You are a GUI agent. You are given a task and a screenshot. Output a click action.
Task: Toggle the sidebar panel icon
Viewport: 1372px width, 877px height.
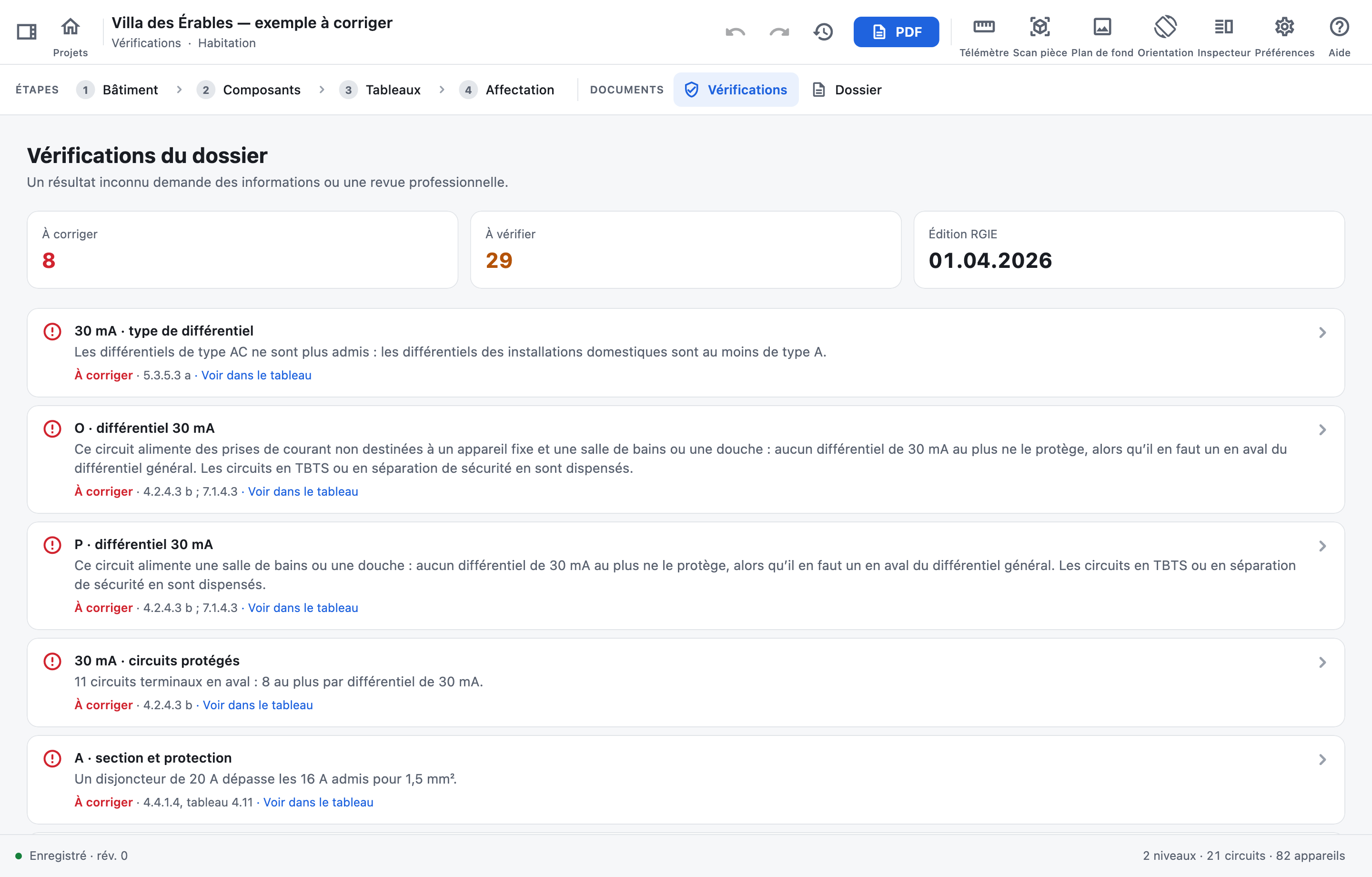click(26, 32)
